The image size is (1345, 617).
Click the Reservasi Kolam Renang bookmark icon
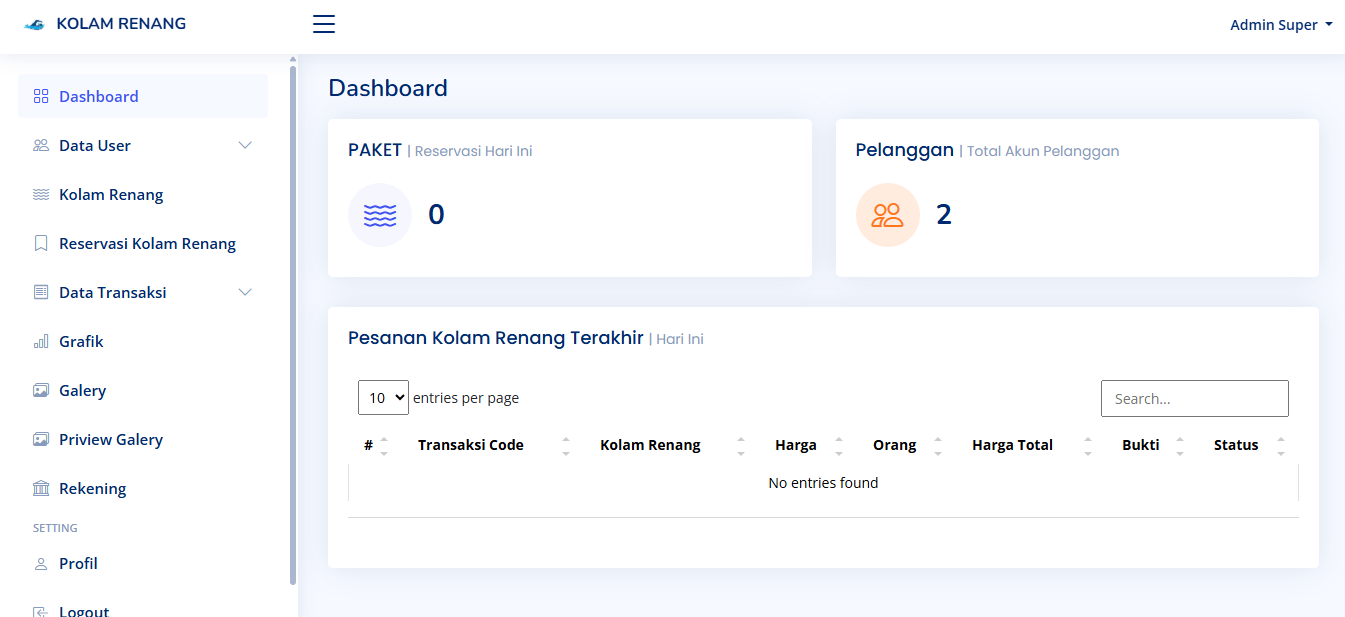coord(40,243)
